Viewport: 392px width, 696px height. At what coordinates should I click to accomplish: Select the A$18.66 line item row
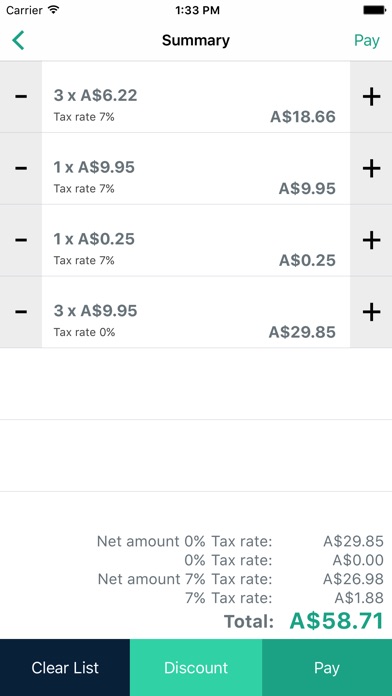(x=196, y=97)
